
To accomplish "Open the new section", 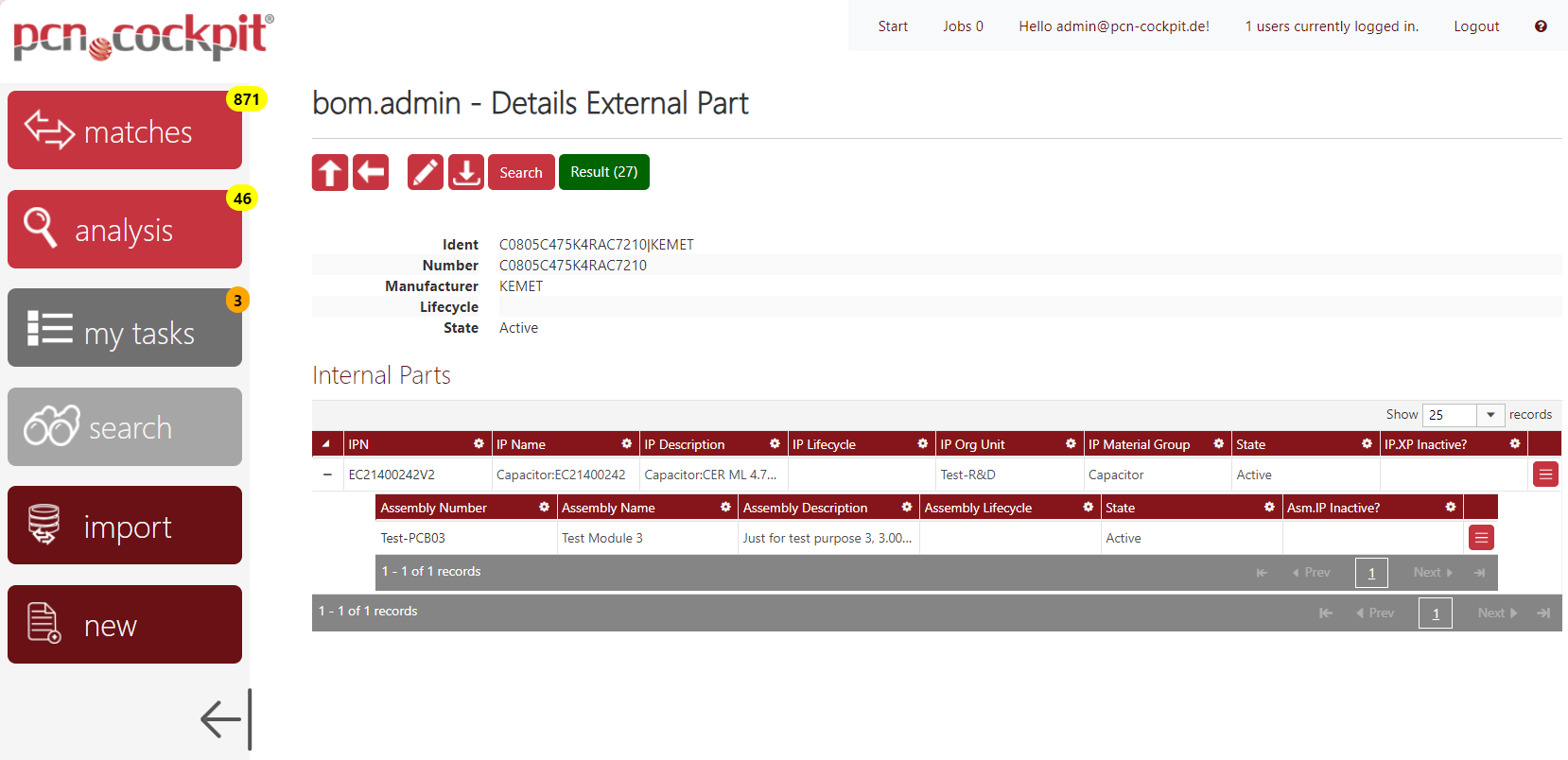I will 125,625.
